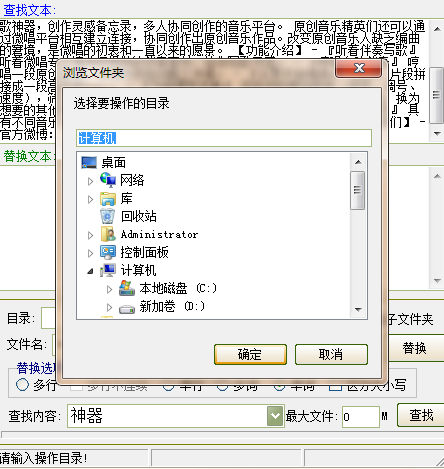Click the folder path field showing 计算机

point(224,138)
